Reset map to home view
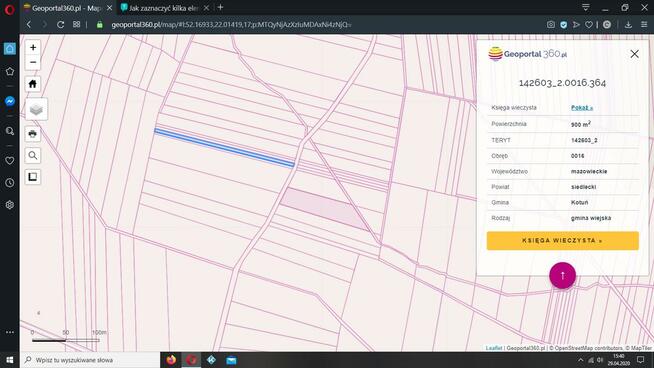 33,84
